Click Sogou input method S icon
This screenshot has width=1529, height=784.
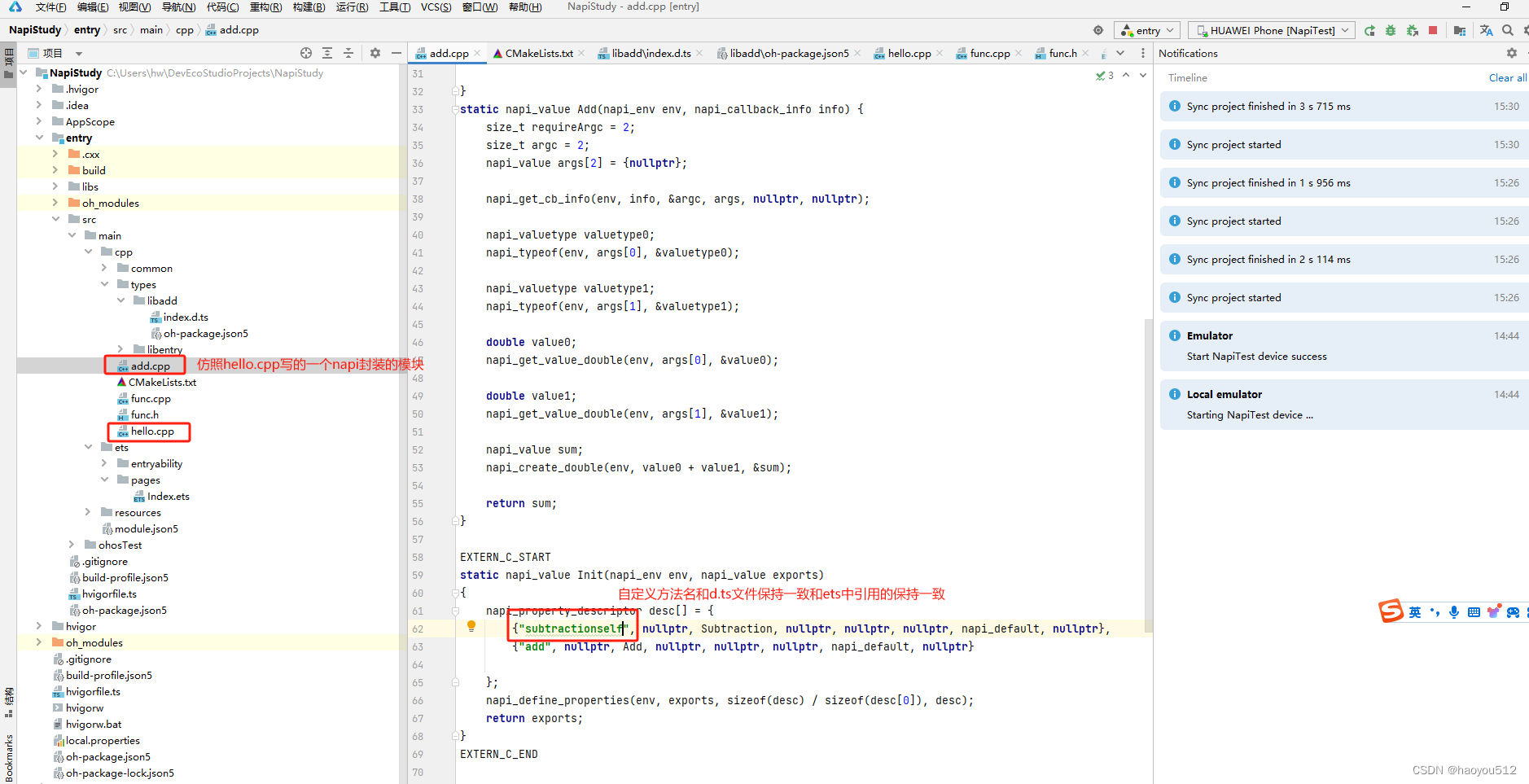[x=1391, y=611]
